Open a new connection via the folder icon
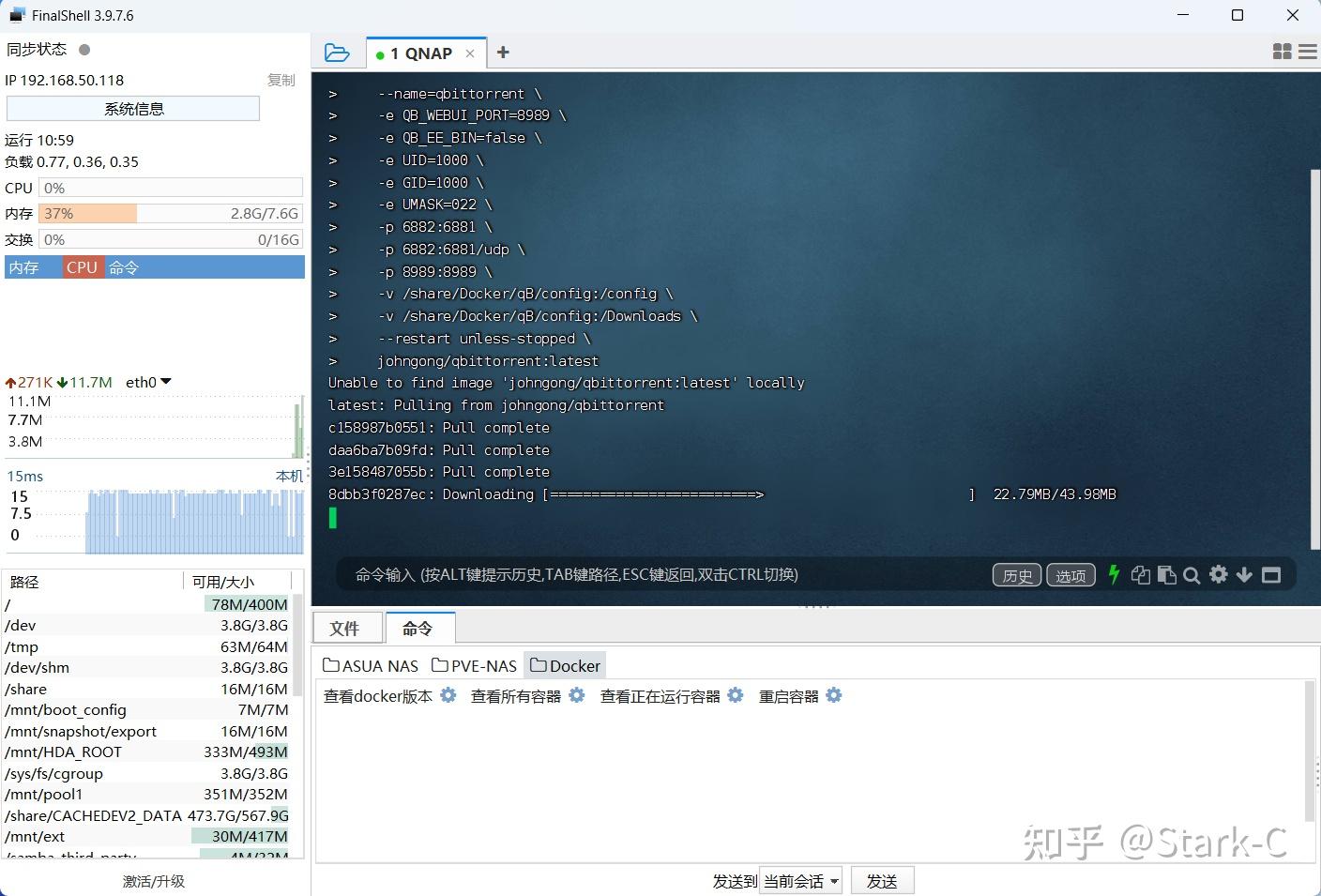Screen dimensions: 1321x896 point(337,53)
